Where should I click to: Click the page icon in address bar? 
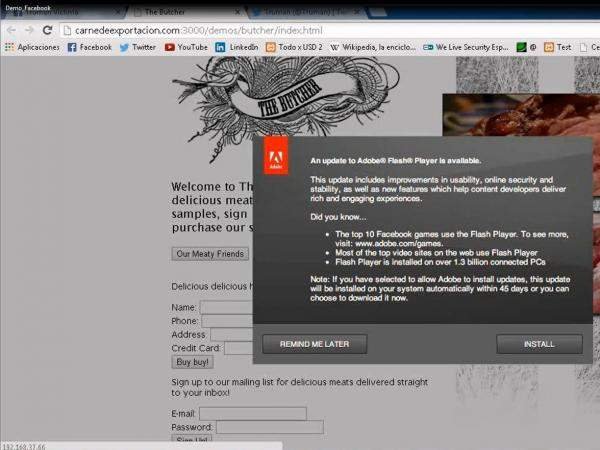coord(67,30)
